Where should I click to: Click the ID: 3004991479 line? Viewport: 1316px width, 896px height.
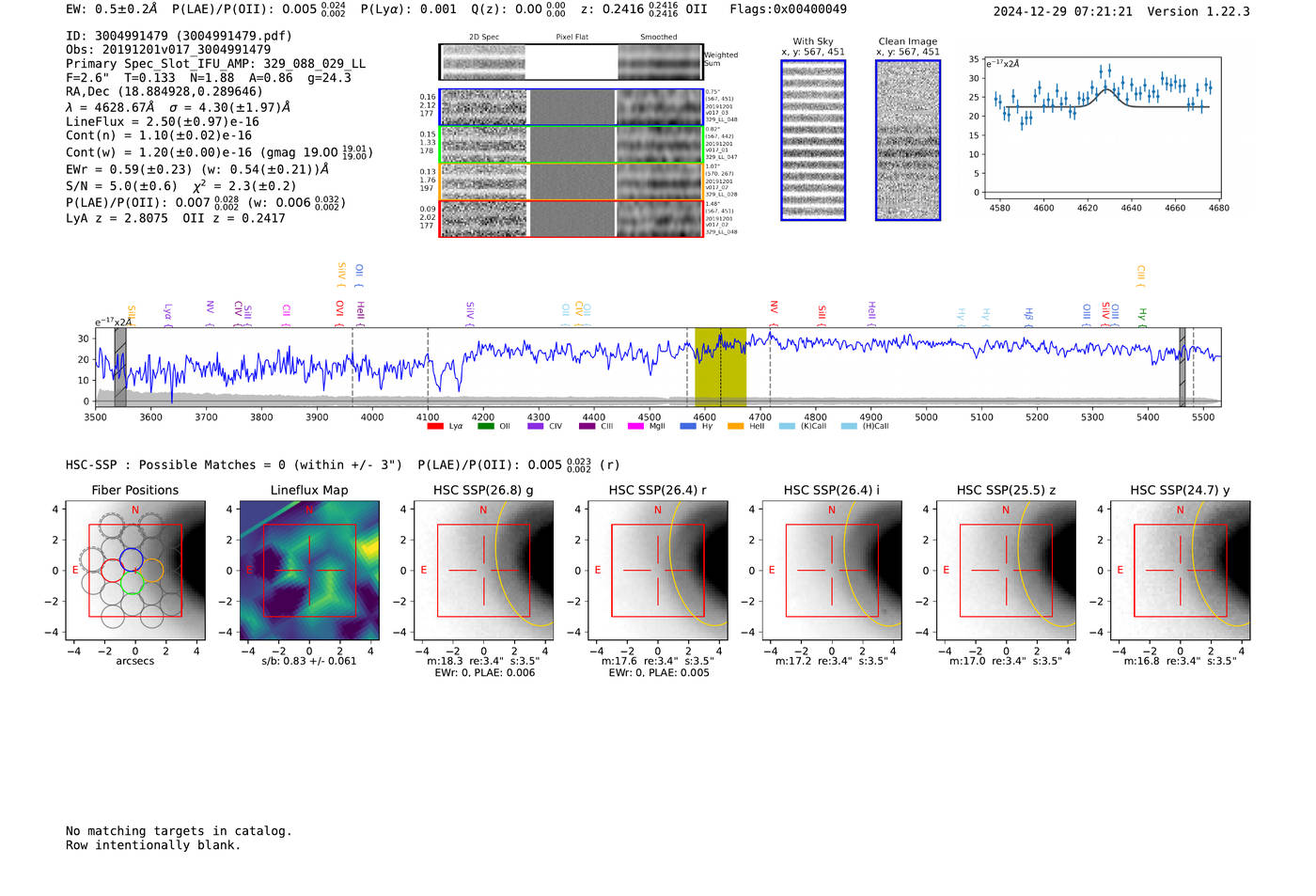pyautogui.click(x=179, y=36)
